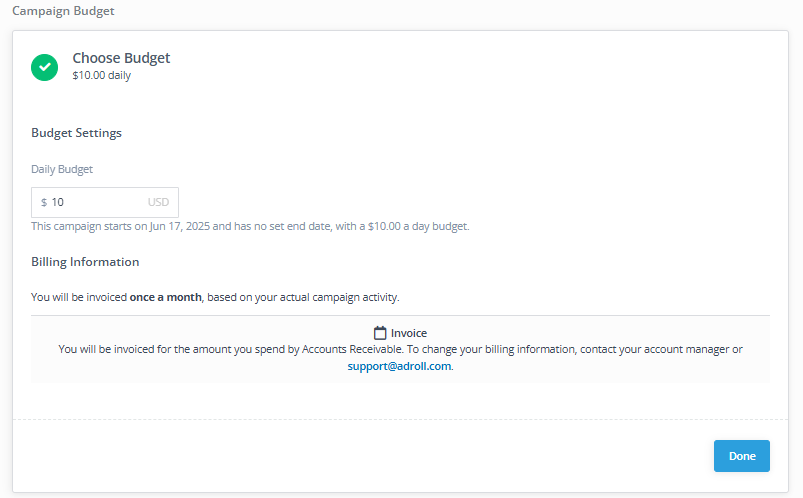Viewport: 803px width, 498px height.
Task: Click the "10" value in budget field
Action: pyautogui.click(x=58, y=202)
